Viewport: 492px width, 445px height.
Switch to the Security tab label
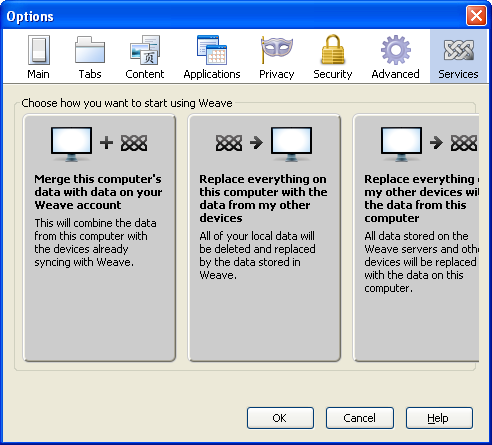pos(333,74)
